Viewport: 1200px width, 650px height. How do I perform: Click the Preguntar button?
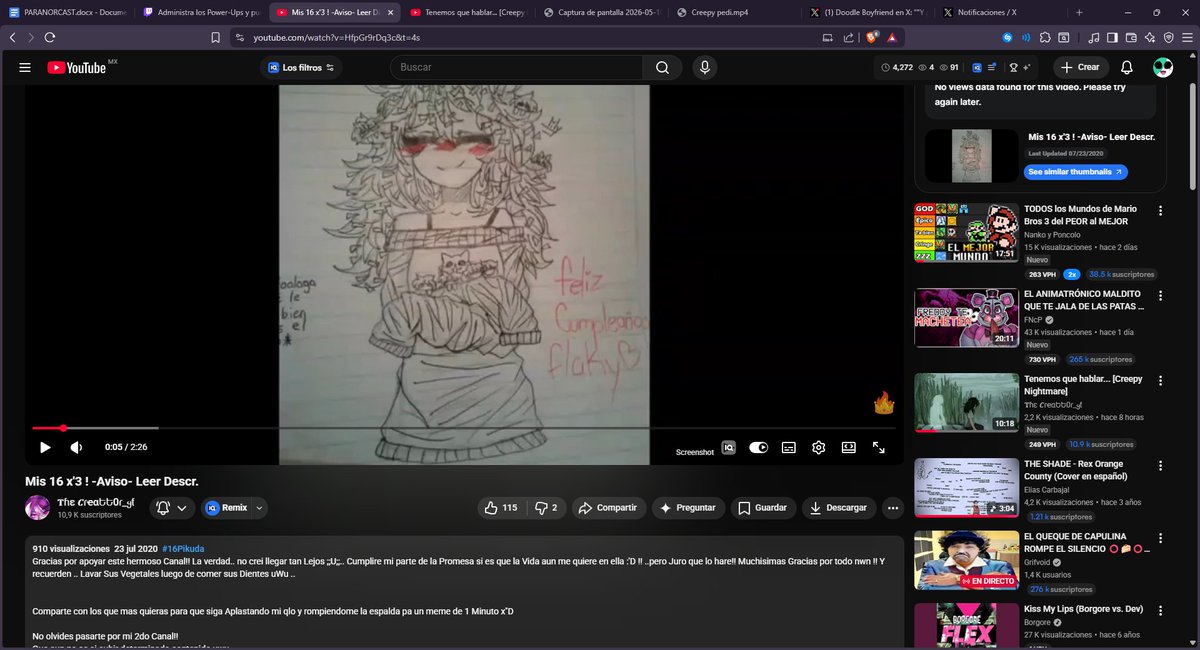click(x=688, y=508)
